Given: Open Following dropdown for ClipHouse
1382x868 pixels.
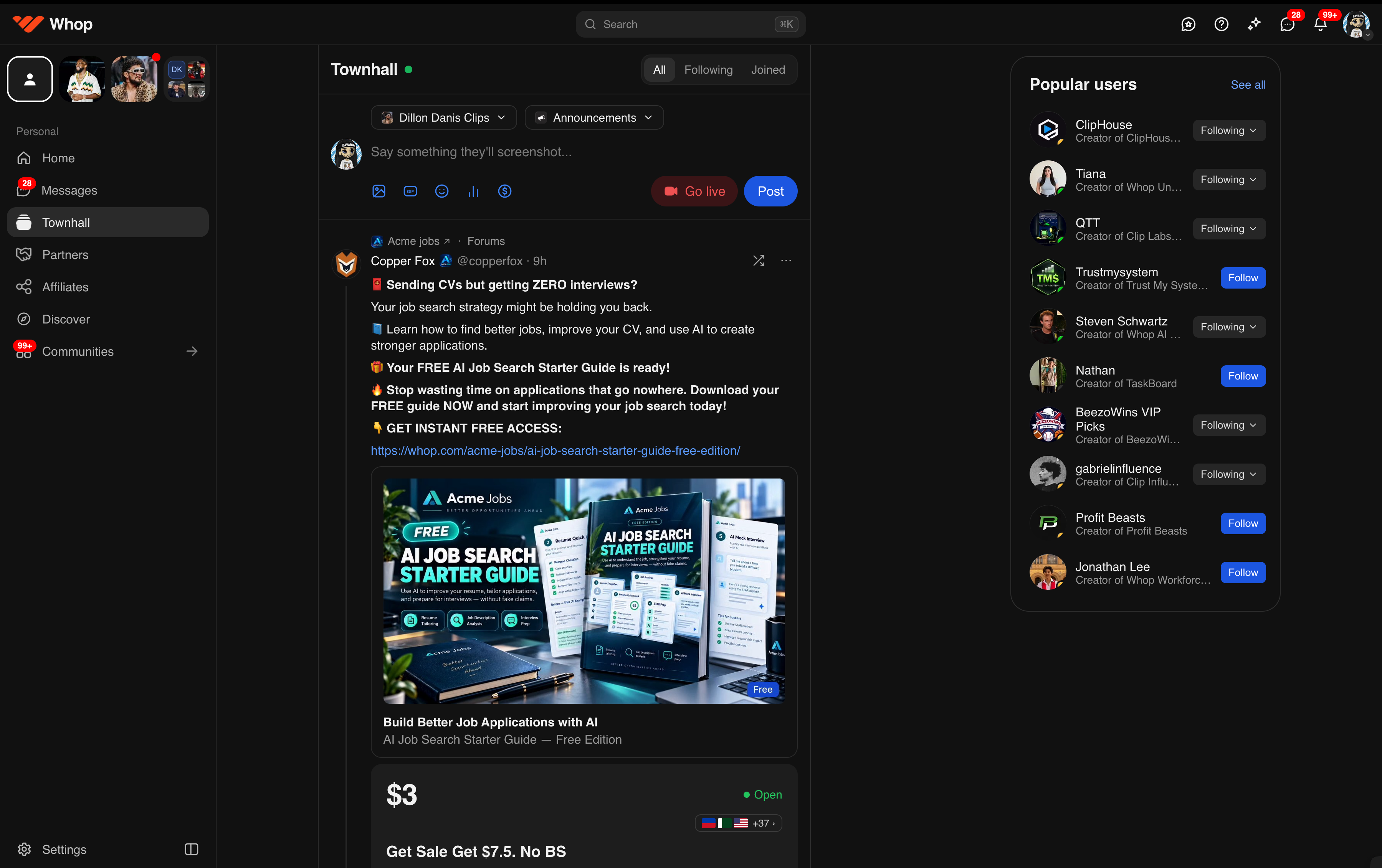Looking at the screenshot, I should point(1229,130).
